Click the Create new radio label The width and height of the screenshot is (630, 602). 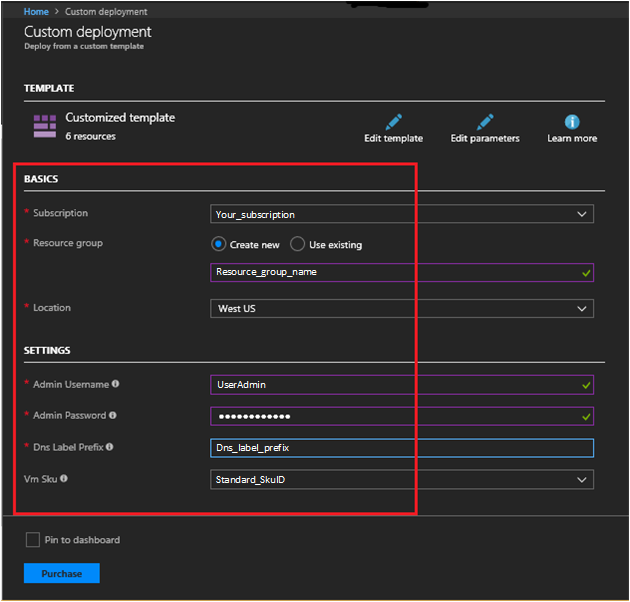pyautogui.click(x=254, y=245)
